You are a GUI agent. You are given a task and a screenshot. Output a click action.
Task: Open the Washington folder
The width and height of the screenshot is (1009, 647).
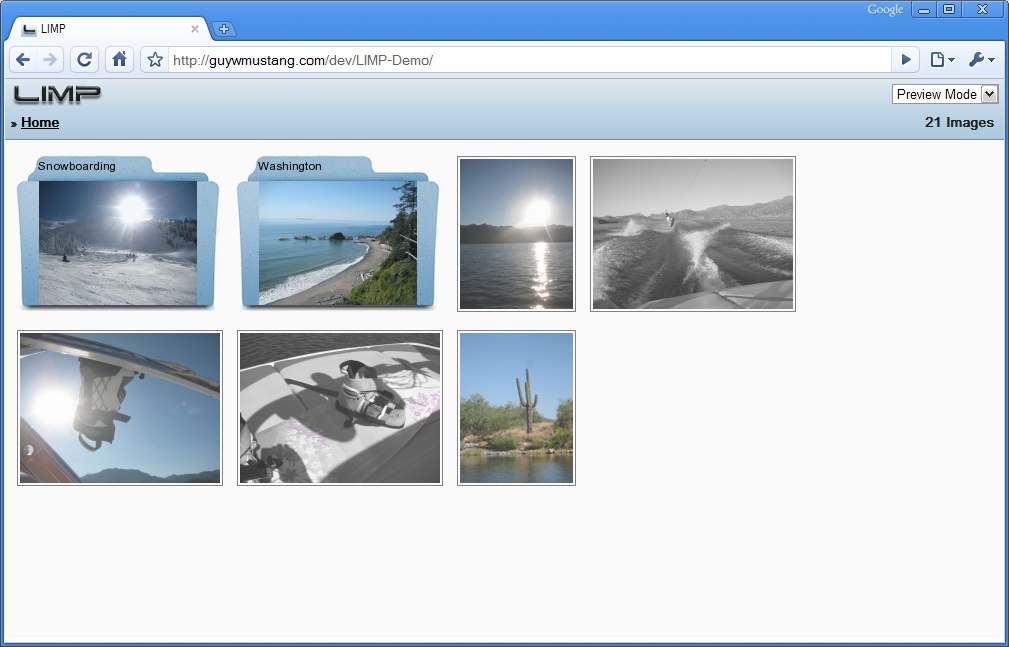coord(337,233)
